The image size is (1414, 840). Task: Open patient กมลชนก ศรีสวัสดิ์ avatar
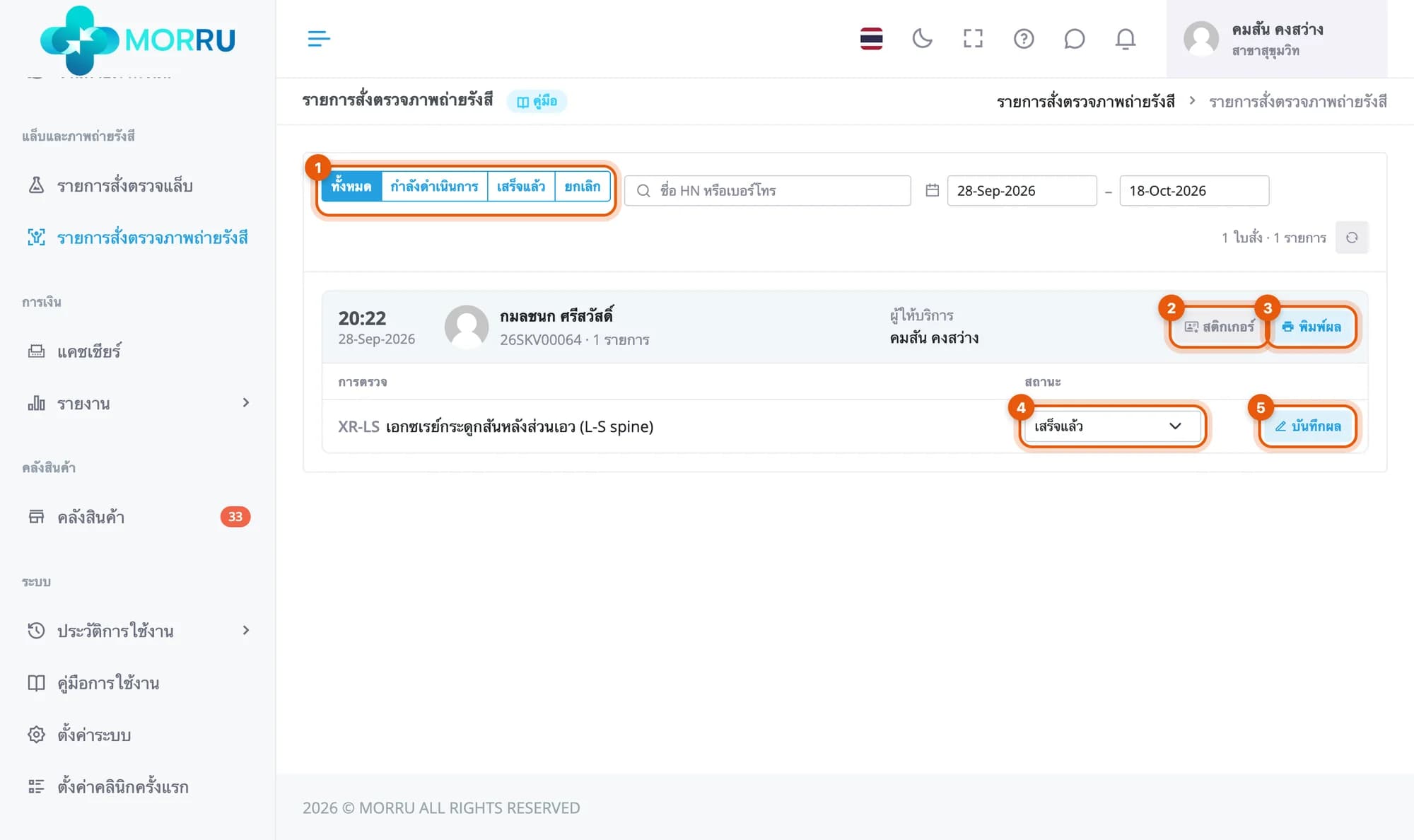467,327
